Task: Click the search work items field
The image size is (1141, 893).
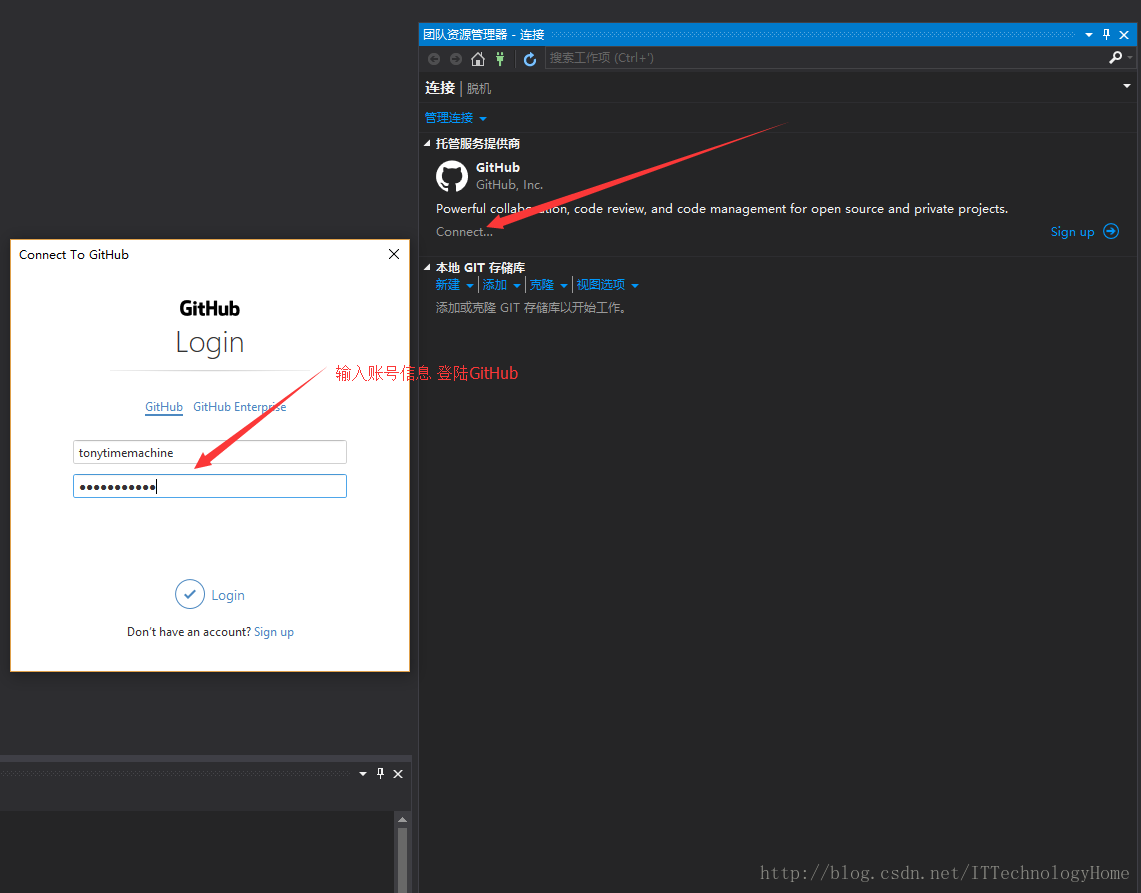Action: pyautogui.click(x=825, y=57)
